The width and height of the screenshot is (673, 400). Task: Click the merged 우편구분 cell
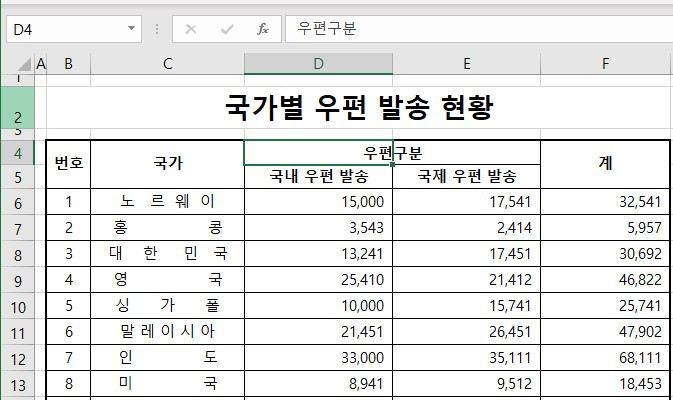pos(392,153)
